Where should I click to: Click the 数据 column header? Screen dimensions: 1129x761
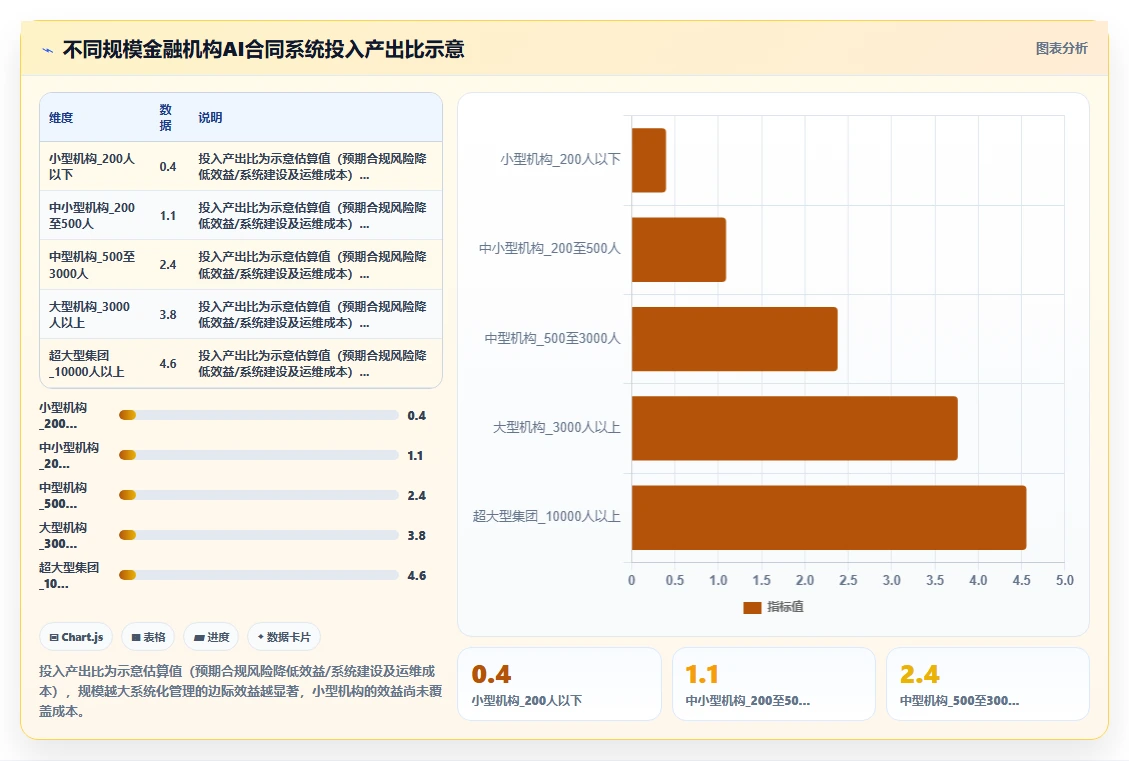166,117
